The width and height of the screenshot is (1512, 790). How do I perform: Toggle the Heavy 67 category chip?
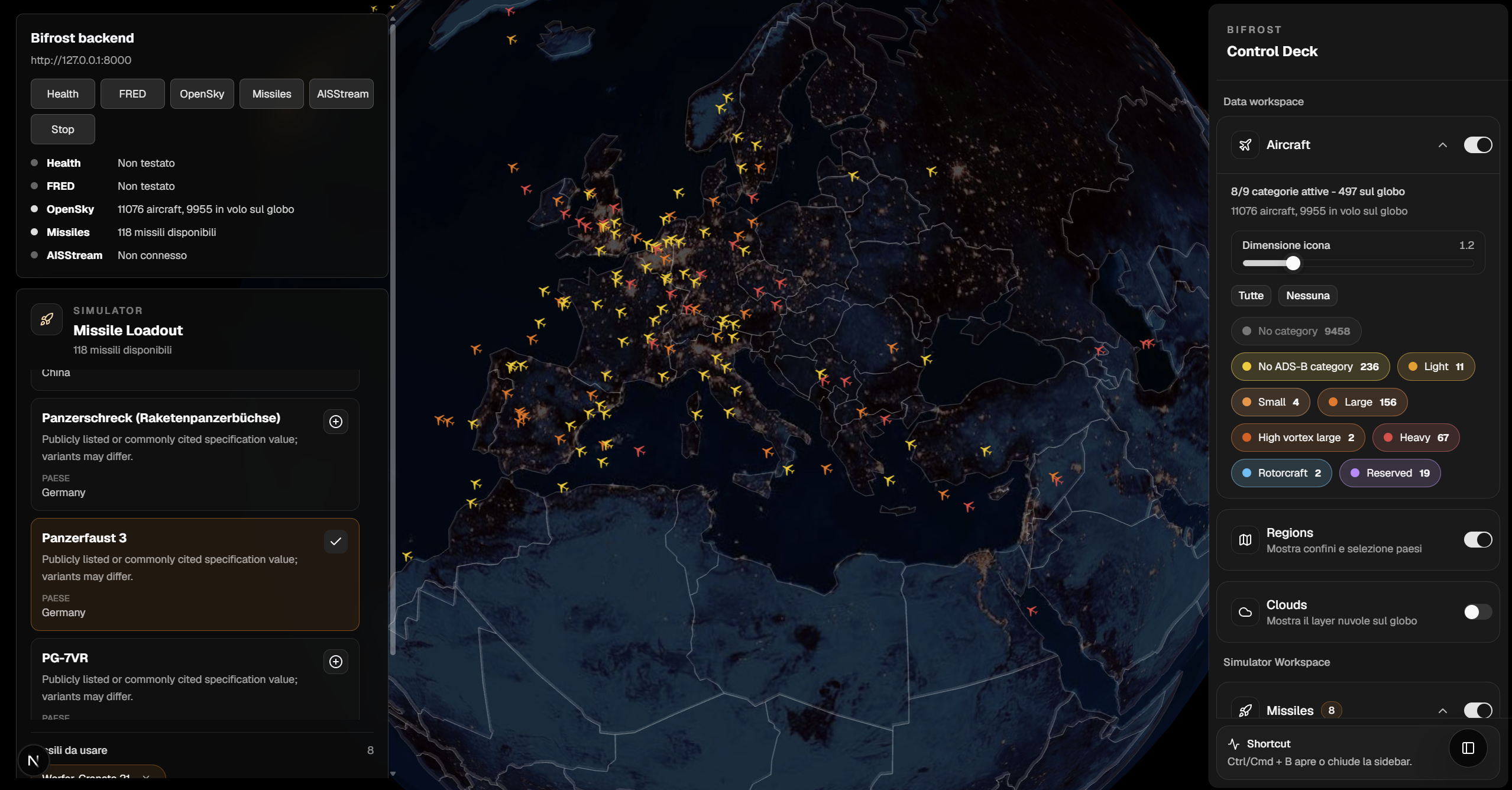coord(1416,438)
